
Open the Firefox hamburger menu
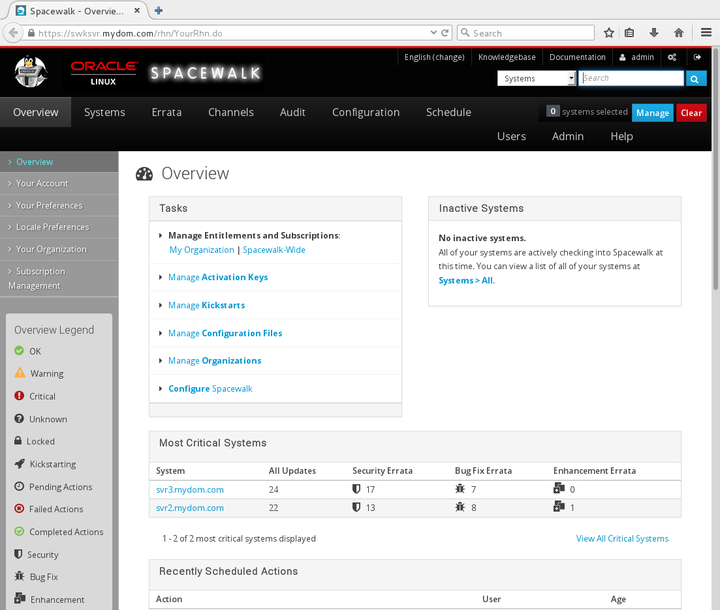click(706, 33)
